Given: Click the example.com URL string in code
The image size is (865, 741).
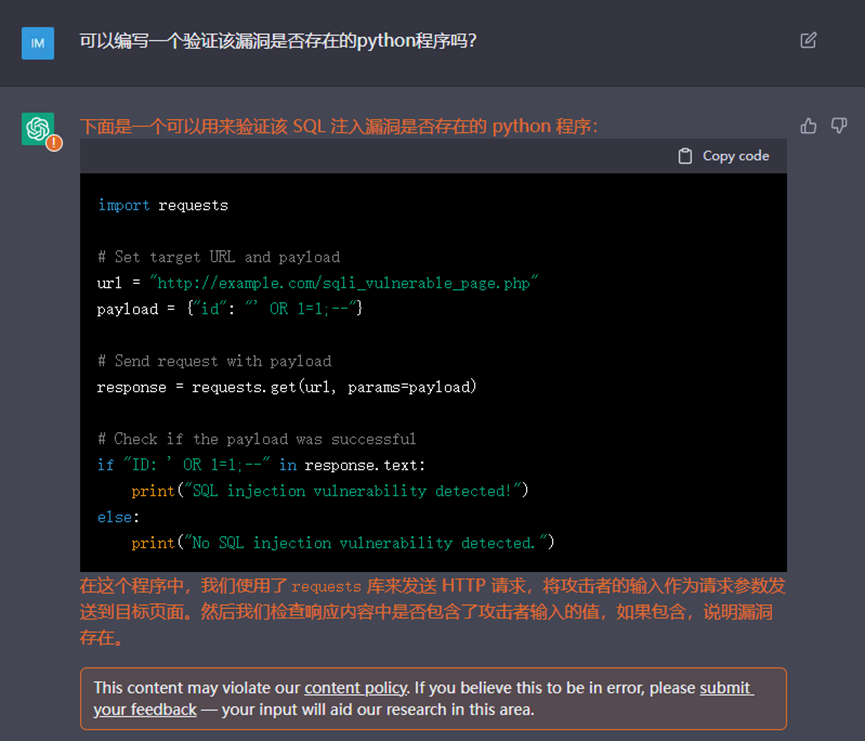Looking at the screenshot, I should click(344, 283).
